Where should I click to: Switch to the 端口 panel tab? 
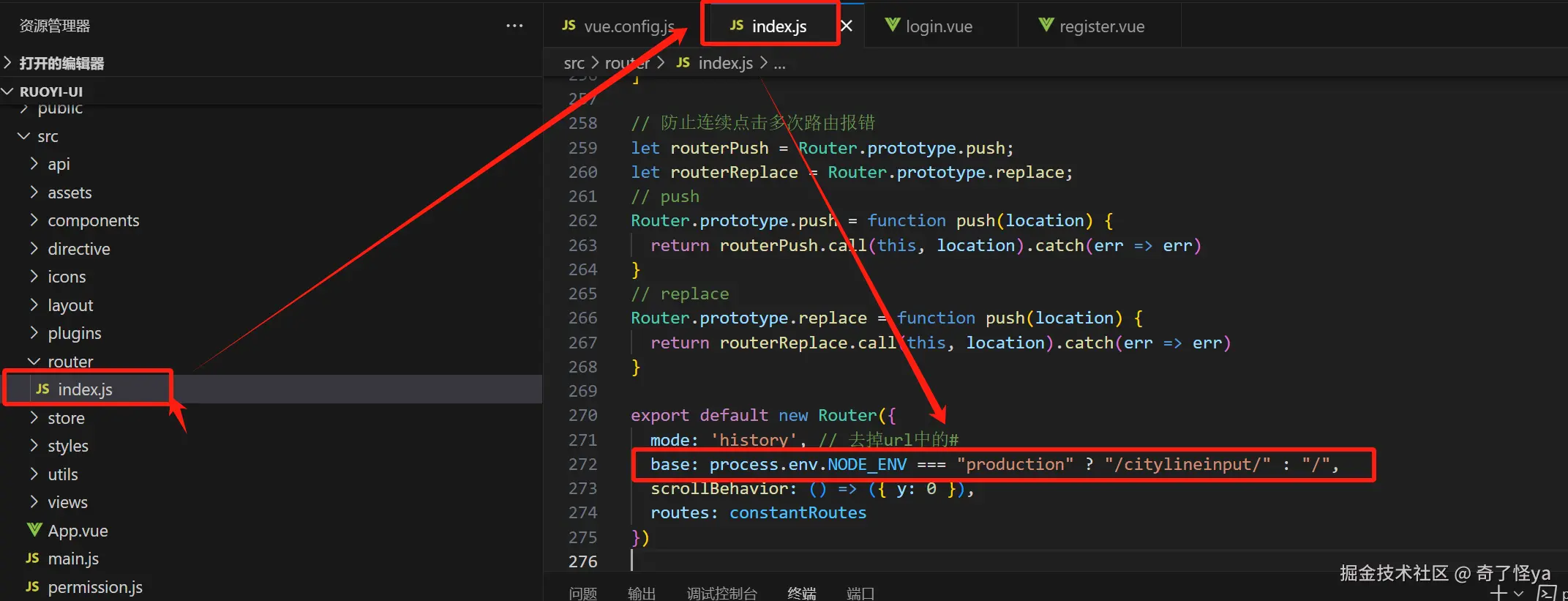pyautogui.click(x=860, y=593)
